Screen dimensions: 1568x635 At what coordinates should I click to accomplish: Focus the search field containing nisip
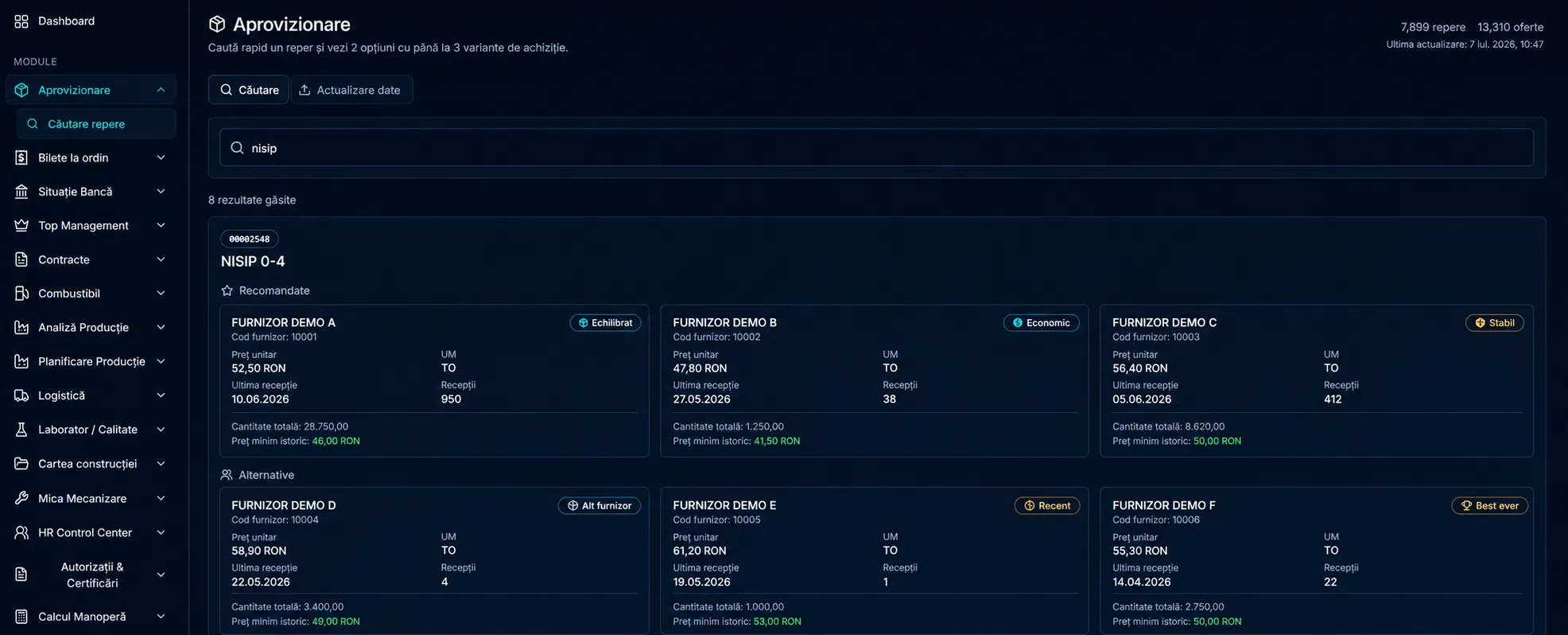876,148
